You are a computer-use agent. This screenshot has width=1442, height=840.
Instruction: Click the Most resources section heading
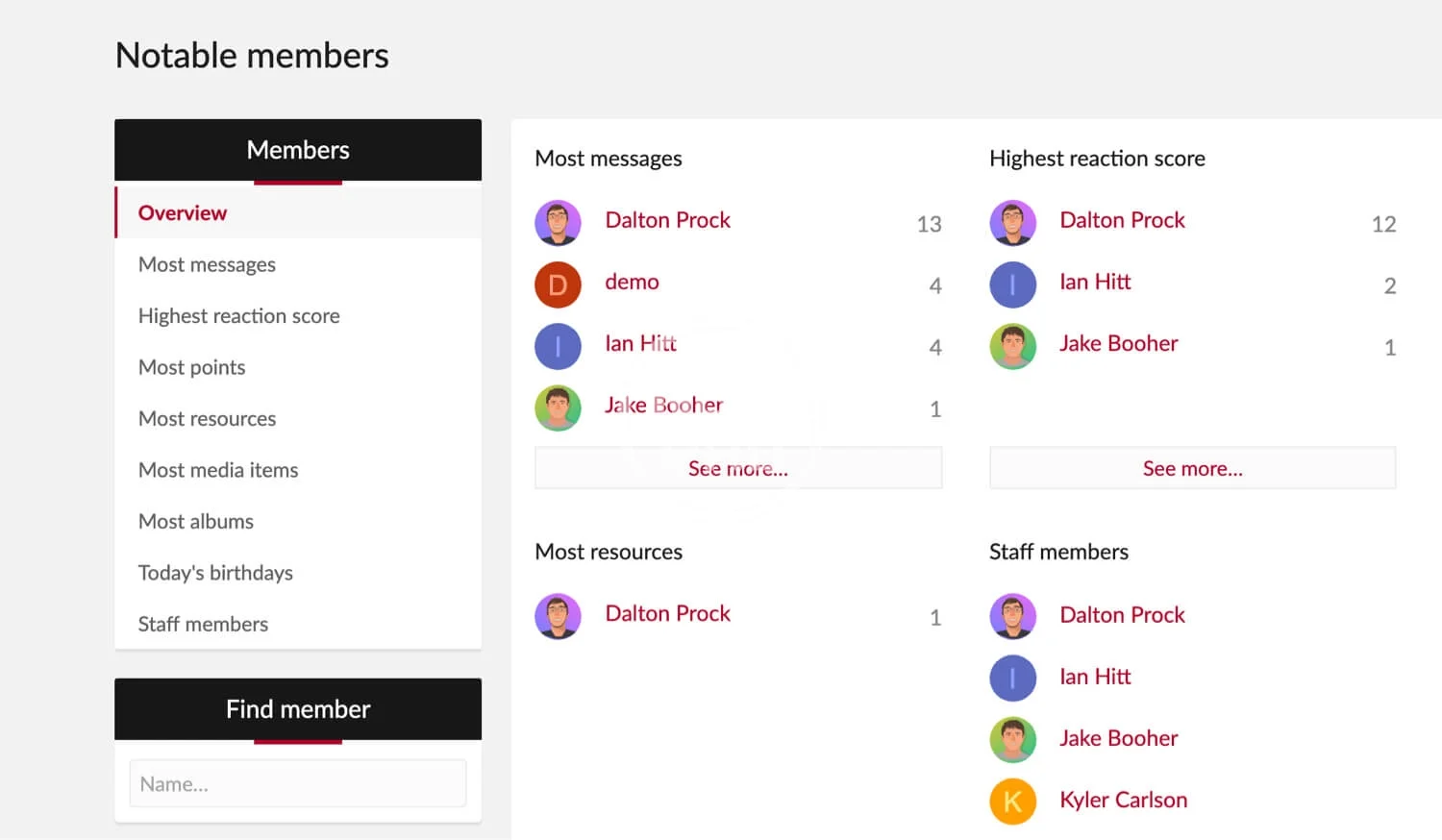pos(609,552)
